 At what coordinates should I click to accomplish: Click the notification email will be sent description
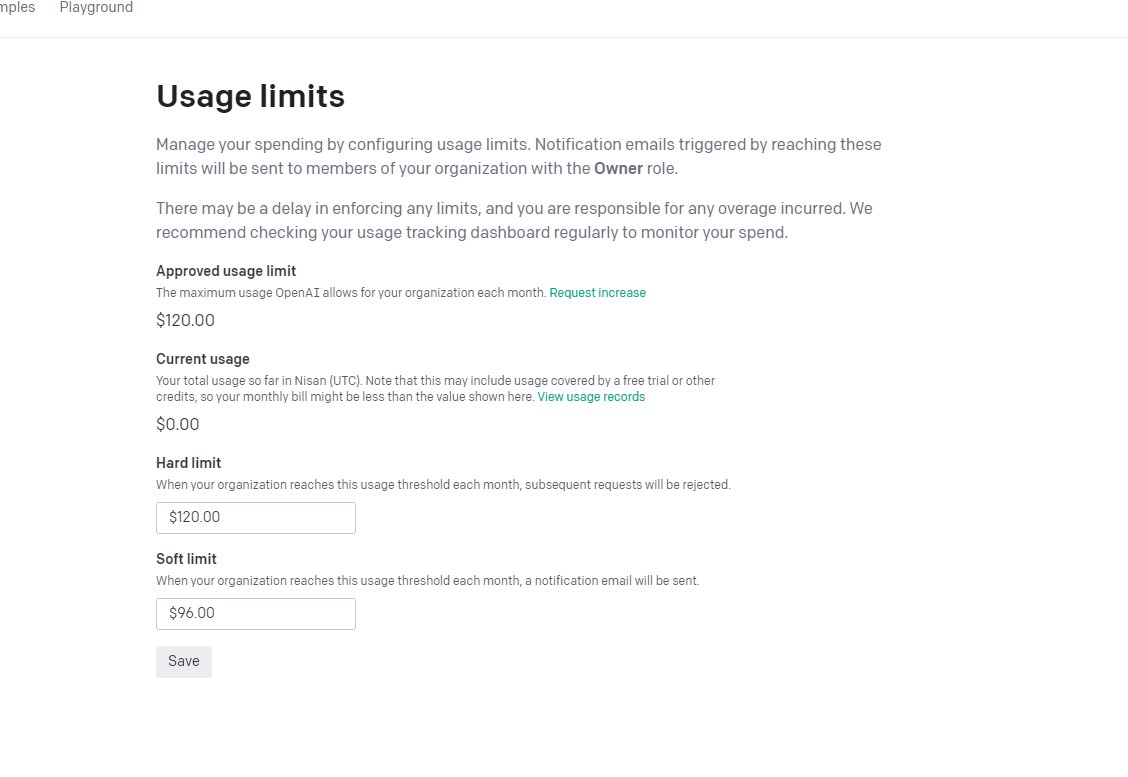[x=427, y=581]
